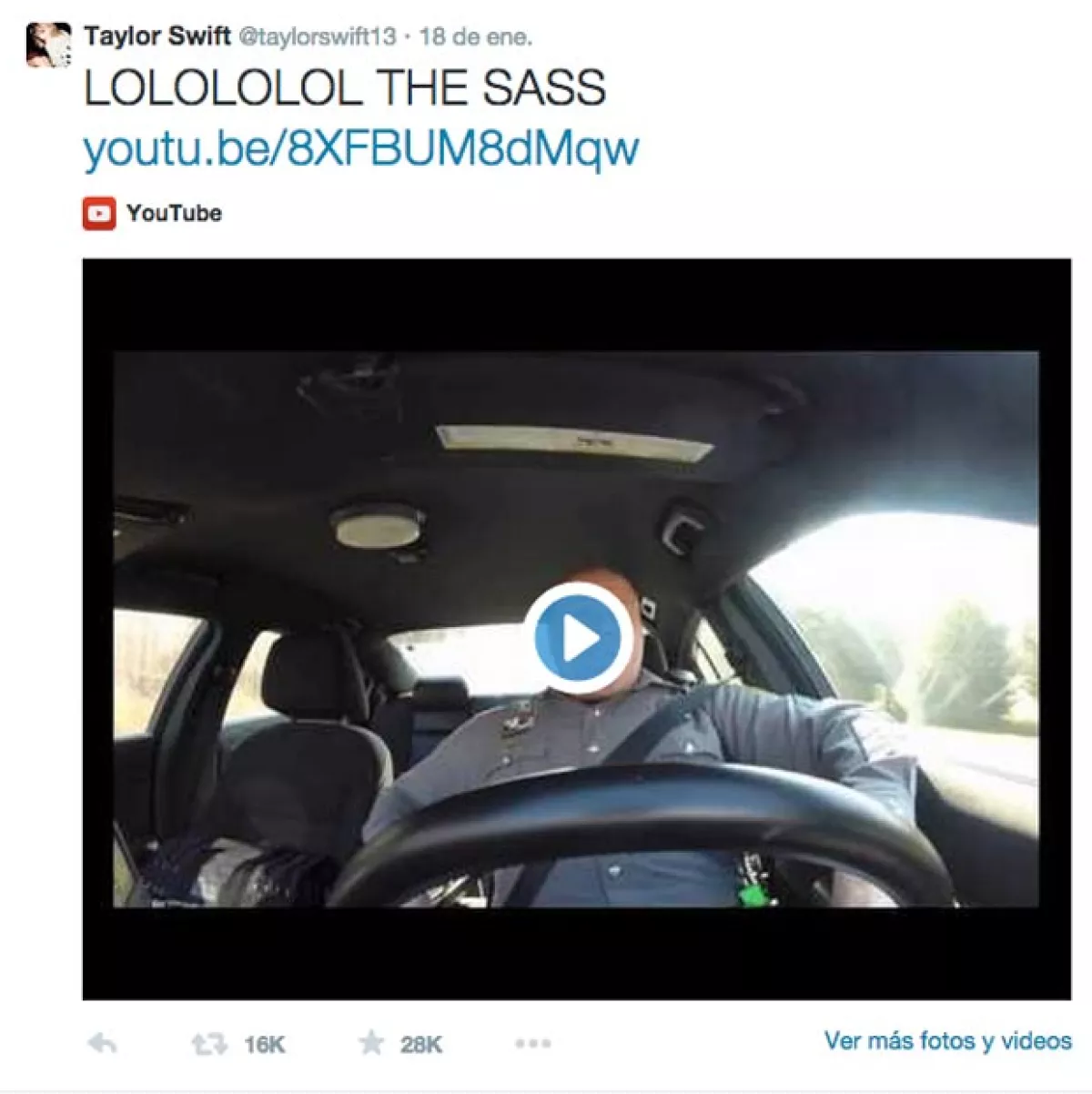View the 16K retweet count

click(x=264, y=1045)
